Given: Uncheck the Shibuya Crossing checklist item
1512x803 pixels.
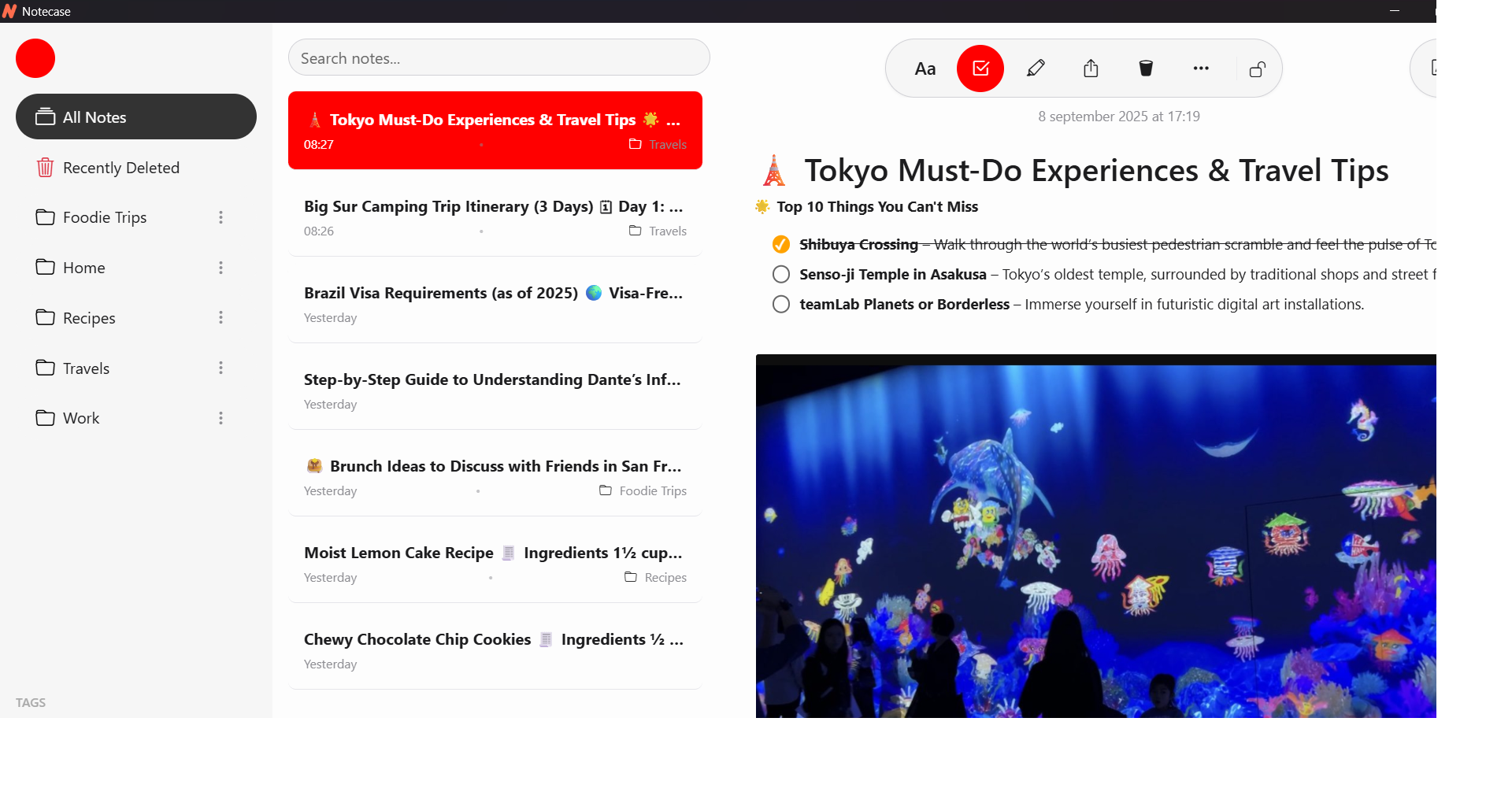Looking at the screenshot, I should [x=781, y=244].
